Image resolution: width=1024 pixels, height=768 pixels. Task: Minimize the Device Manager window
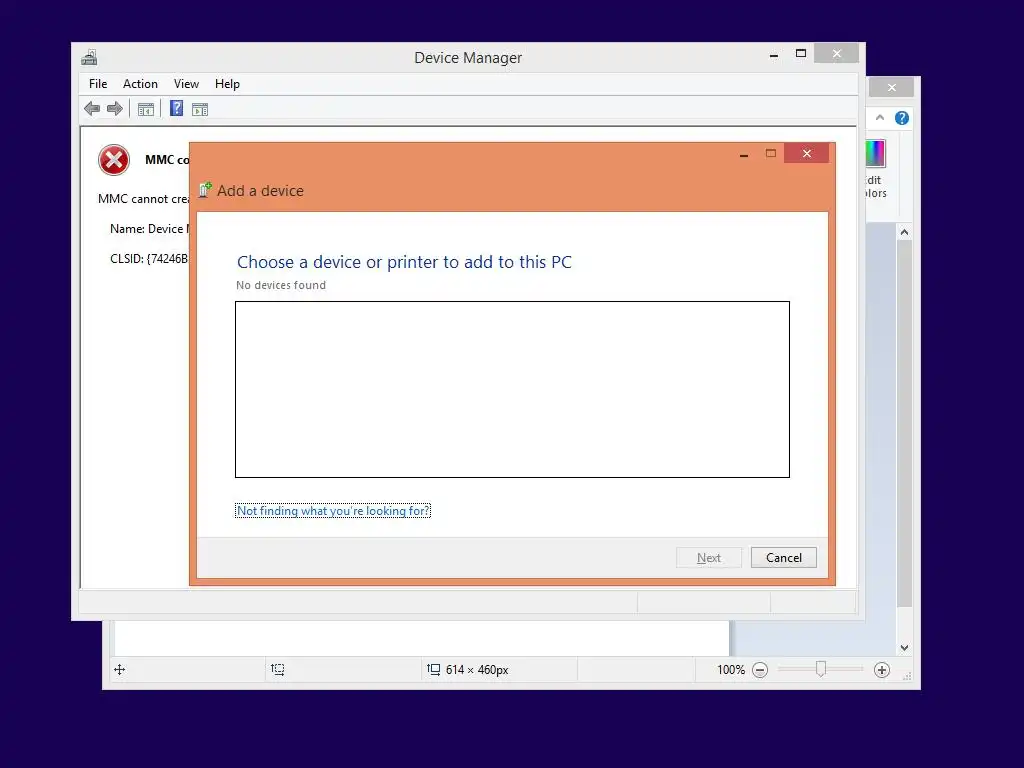point(774,55)
